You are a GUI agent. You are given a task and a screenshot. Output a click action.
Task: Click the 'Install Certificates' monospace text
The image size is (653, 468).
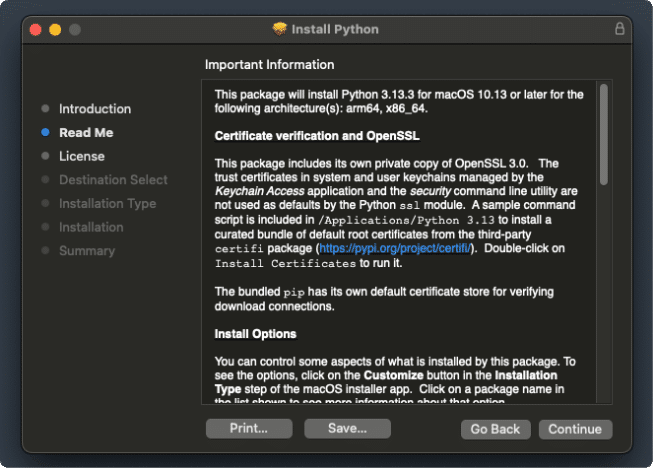point(285,264)
